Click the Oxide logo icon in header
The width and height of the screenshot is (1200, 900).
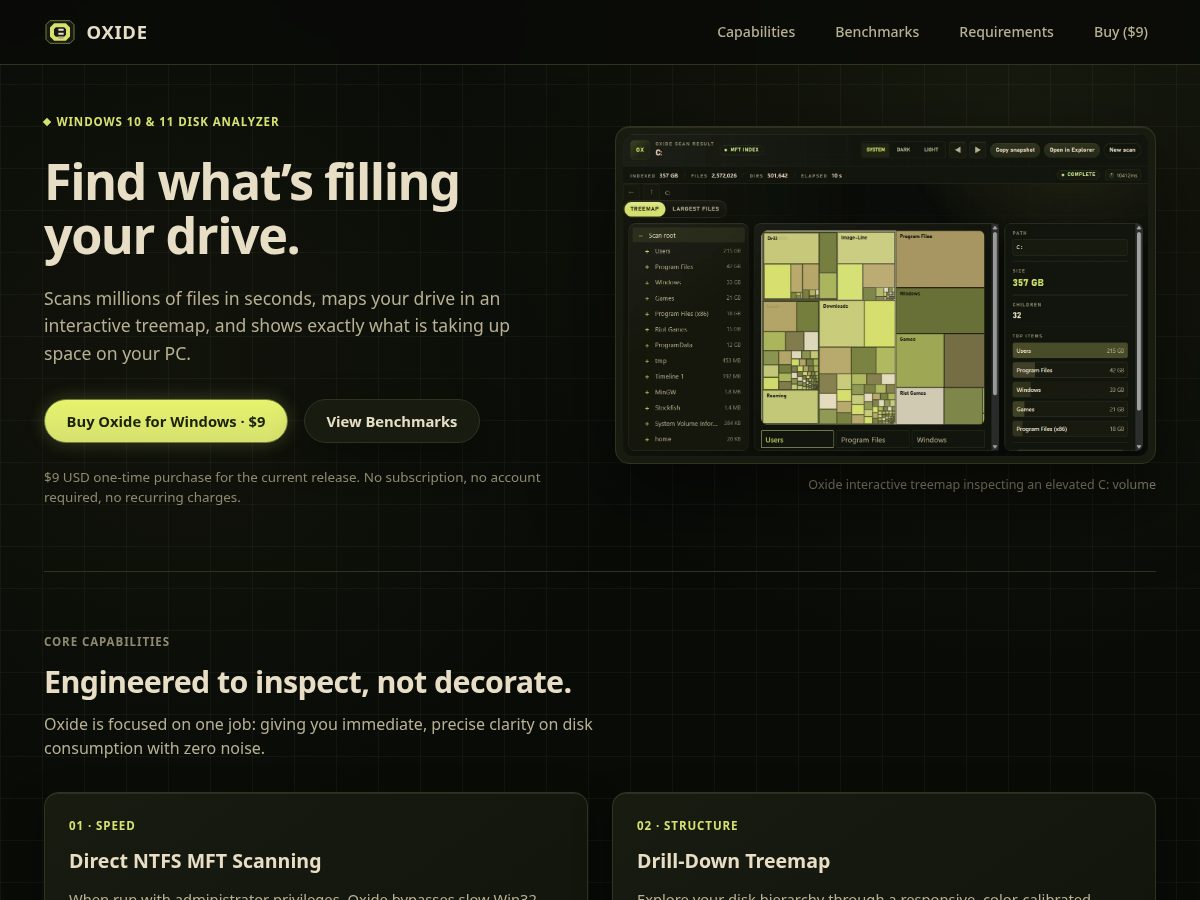coord(60,32)
